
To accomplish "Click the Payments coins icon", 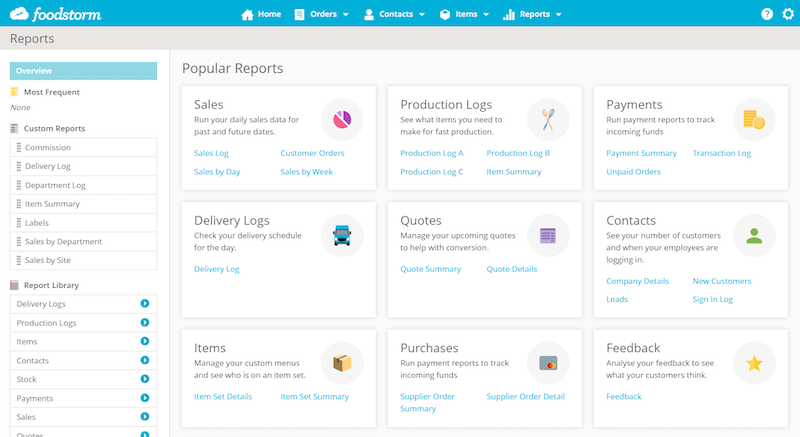I will point(754,119).
